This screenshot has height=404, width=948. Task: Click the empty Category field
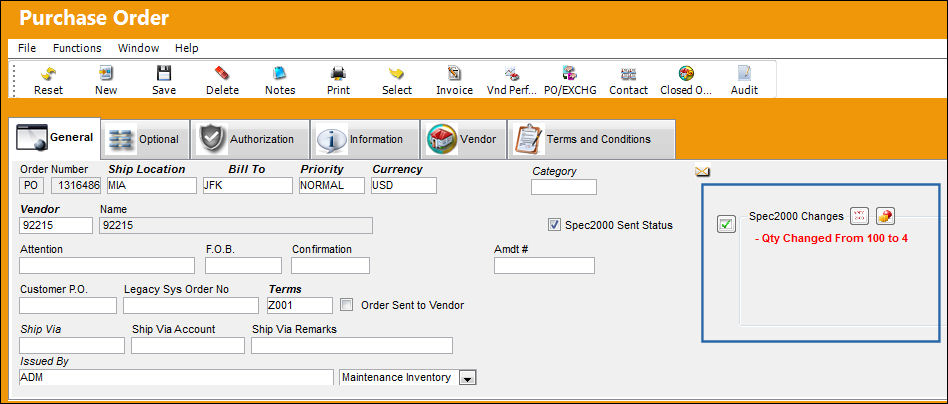(564, 187)
